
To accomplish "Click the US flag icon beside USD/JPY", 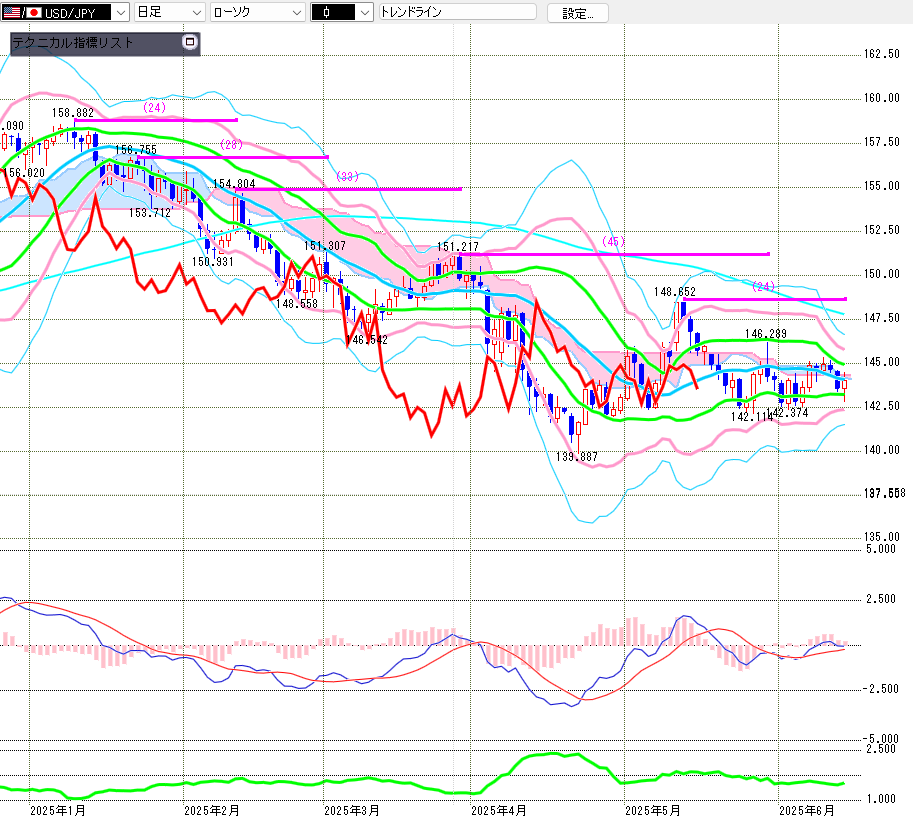I will click(11, 12).
